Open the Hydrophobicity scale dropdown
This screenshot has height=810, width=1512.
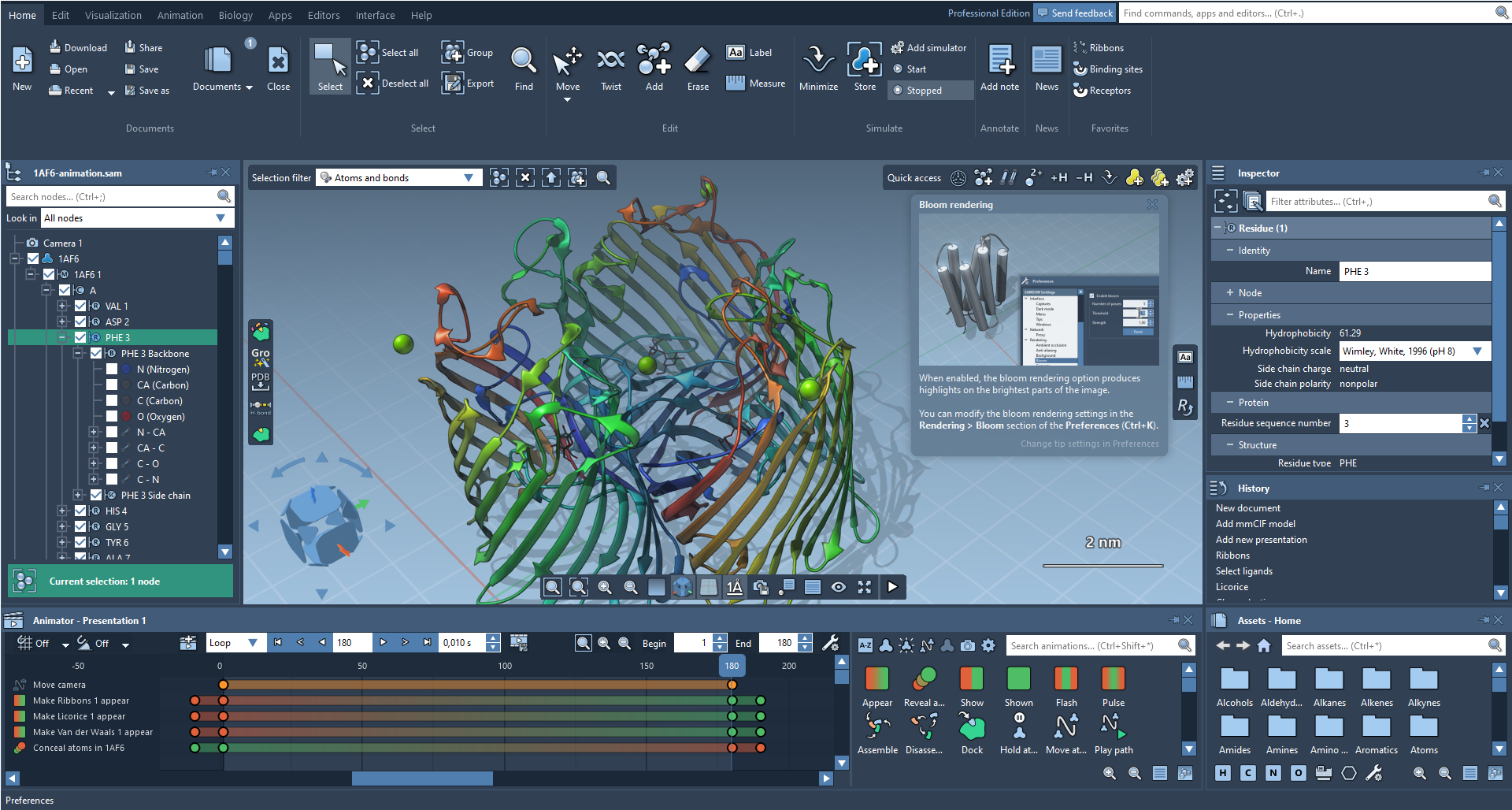1477,351
